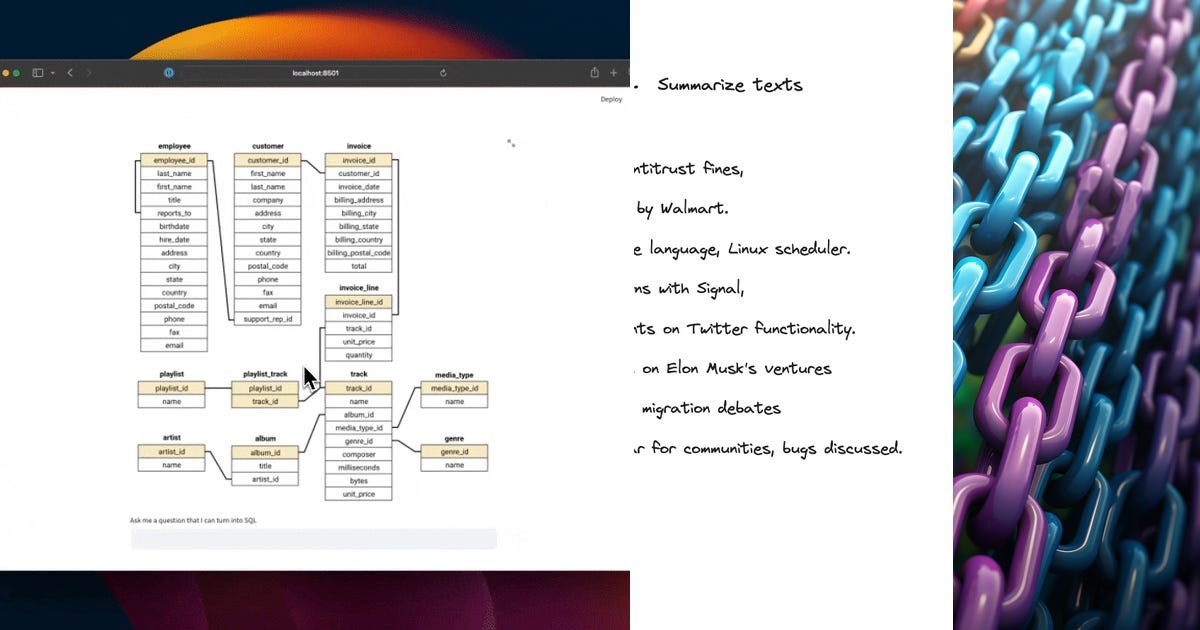Click genre_id in the genre table
1200x630 pixels.
click(454, 452)
